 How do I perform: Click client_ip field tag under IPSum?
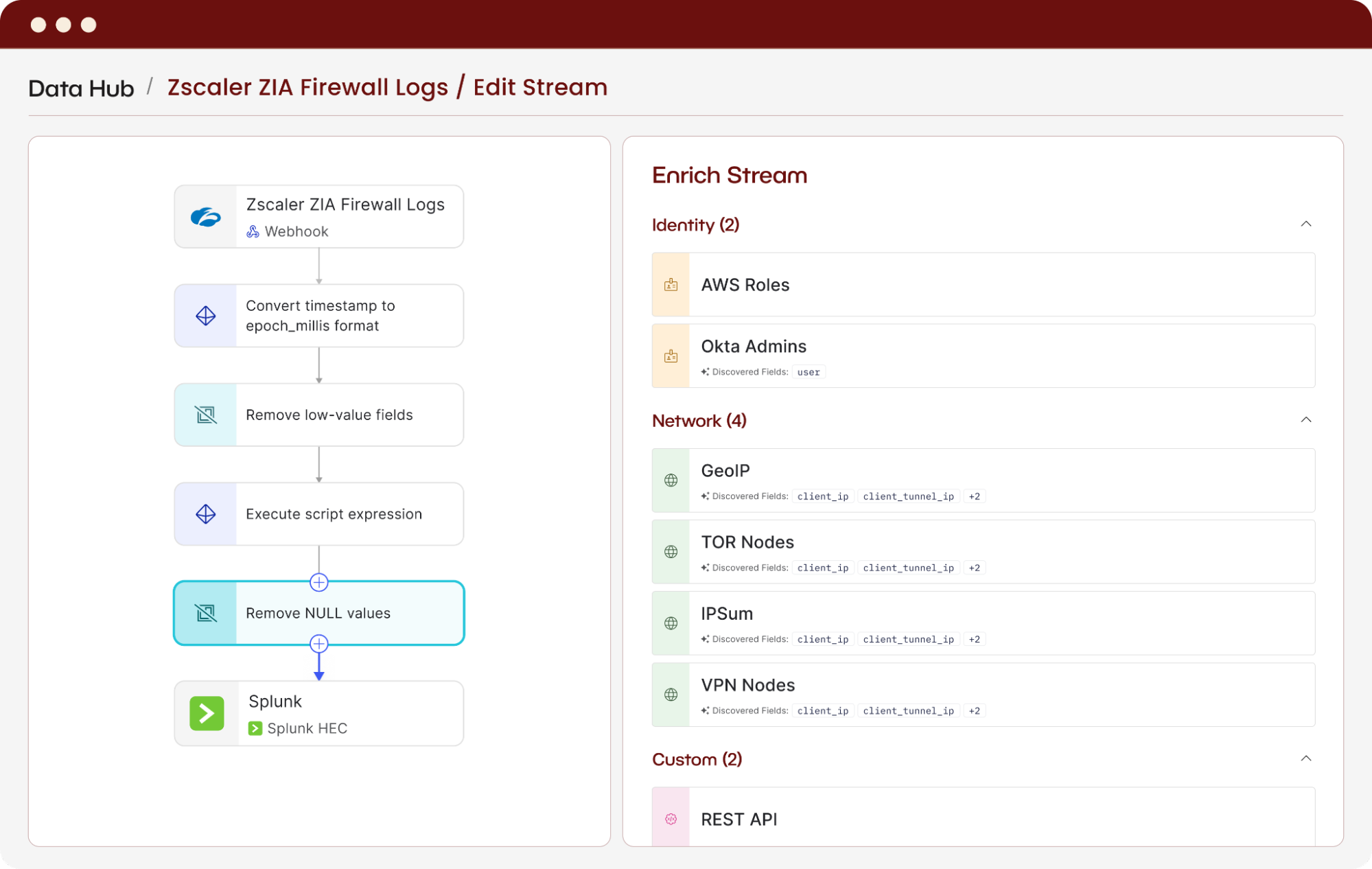point(822,639)
